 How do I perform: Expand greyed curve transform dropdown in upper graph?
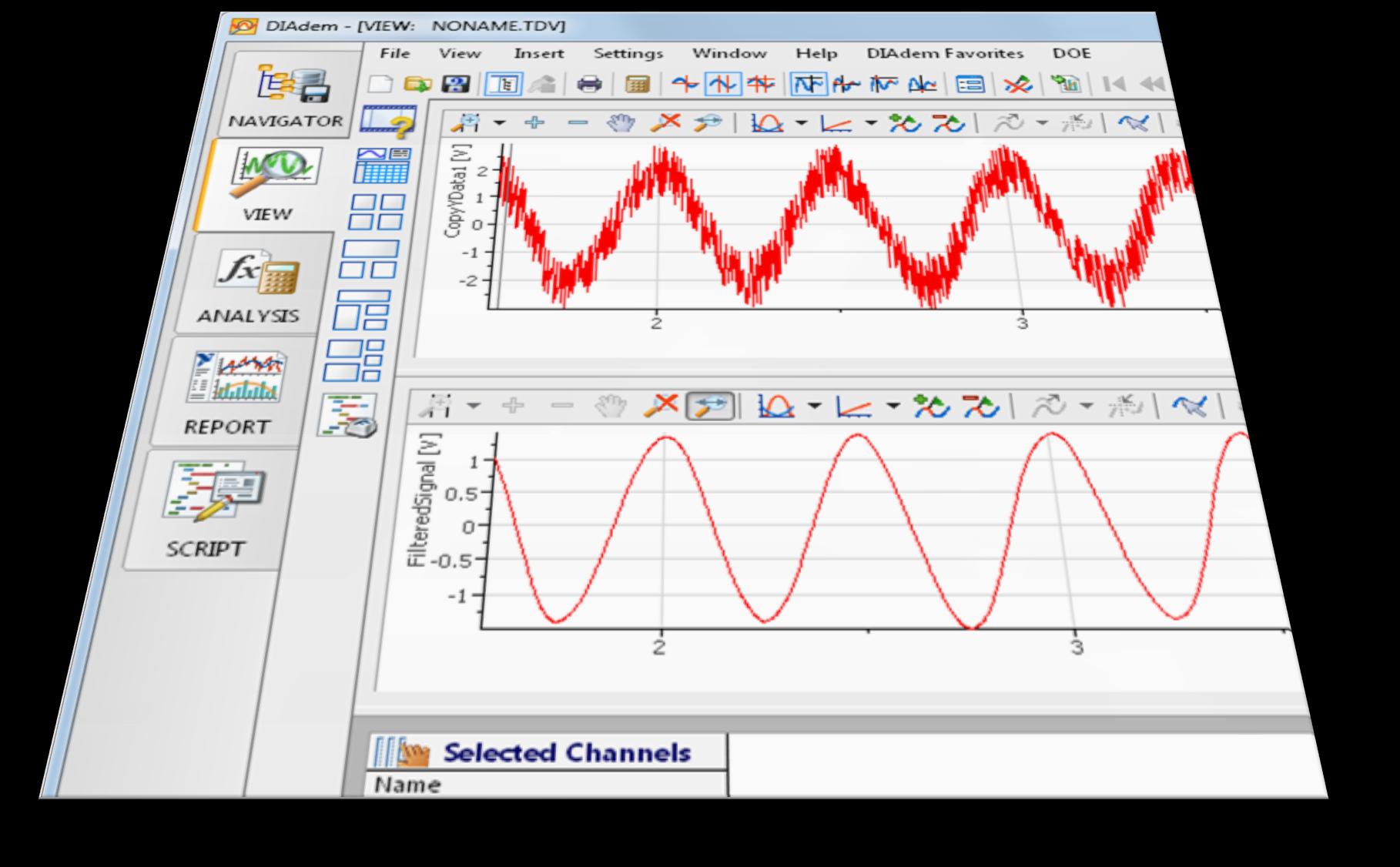[x=1043, y=123]
